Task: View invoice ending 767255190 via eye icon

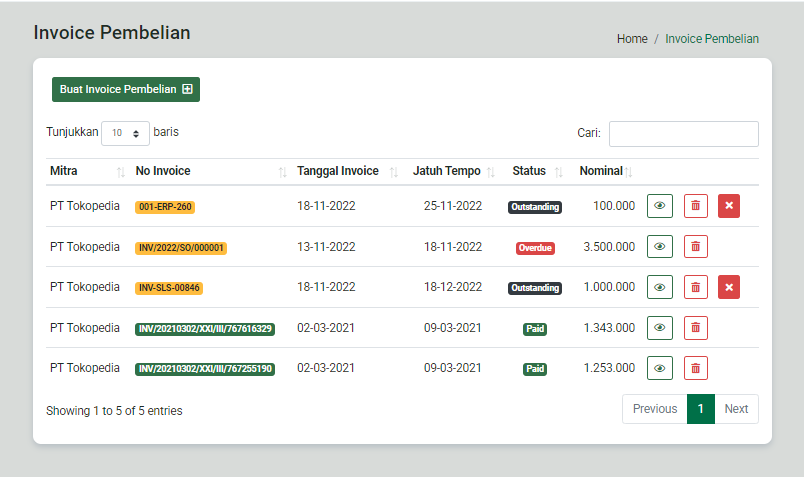Action: 659,368
